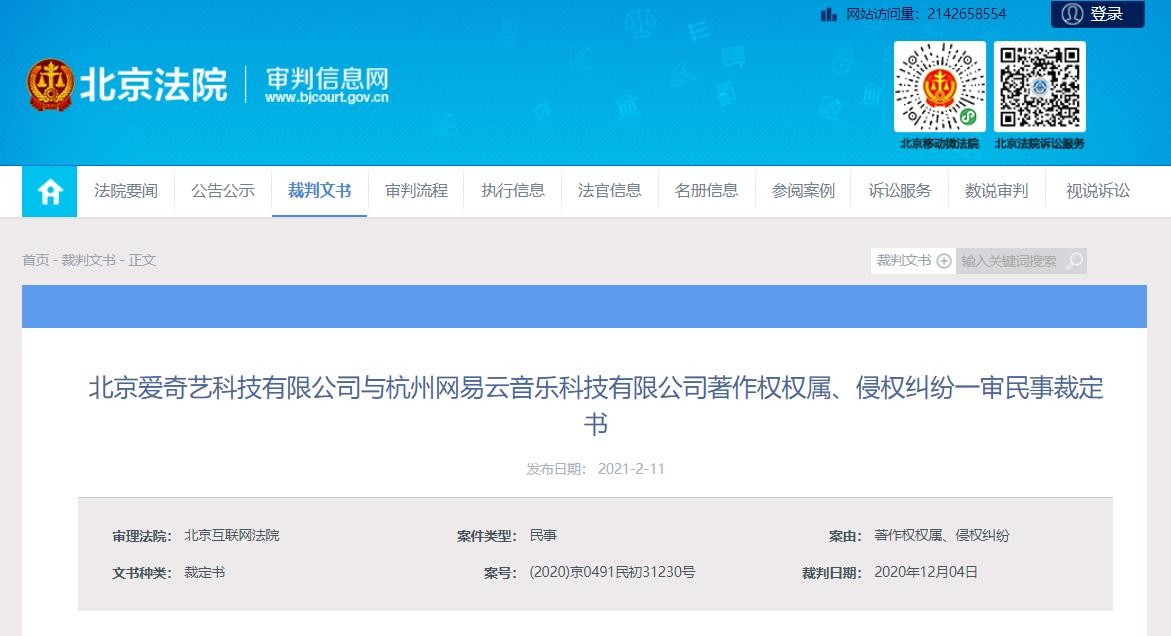Open the 法院要闻 menu item
Viewport: 1171px width, 636px height.
pos(126,191)
